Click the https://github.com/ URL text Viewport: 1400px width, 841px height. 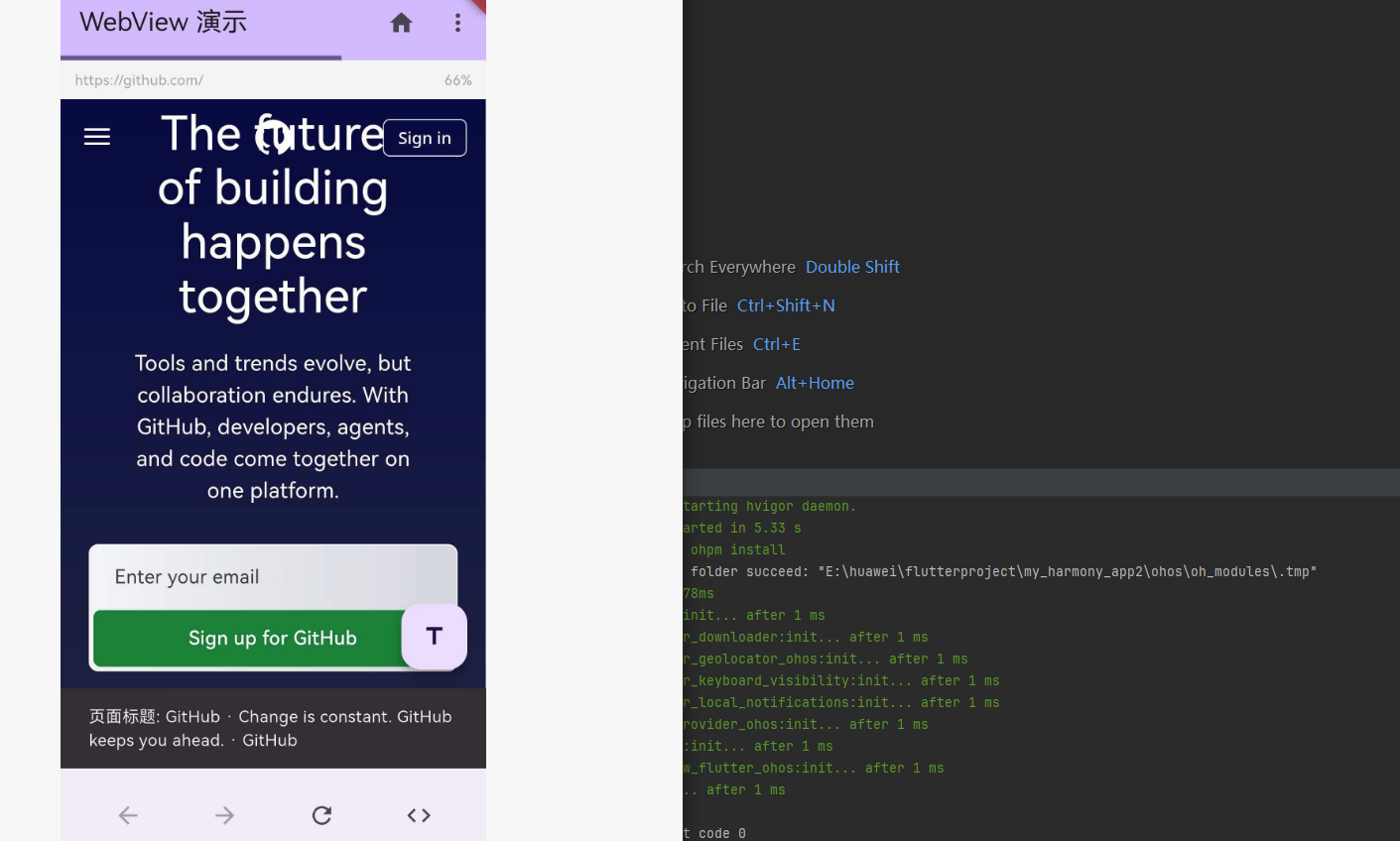(x=139, y=80)
